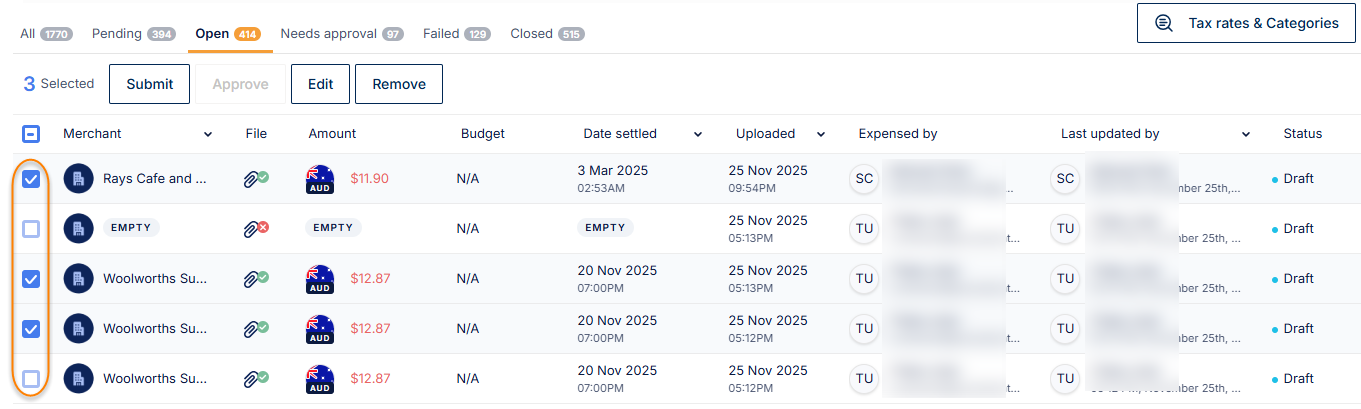Click the missing attachment icon on EMPTY row
Image resolution: width=1361 pixels, height=409 pixels.
[x=256, y=229]
